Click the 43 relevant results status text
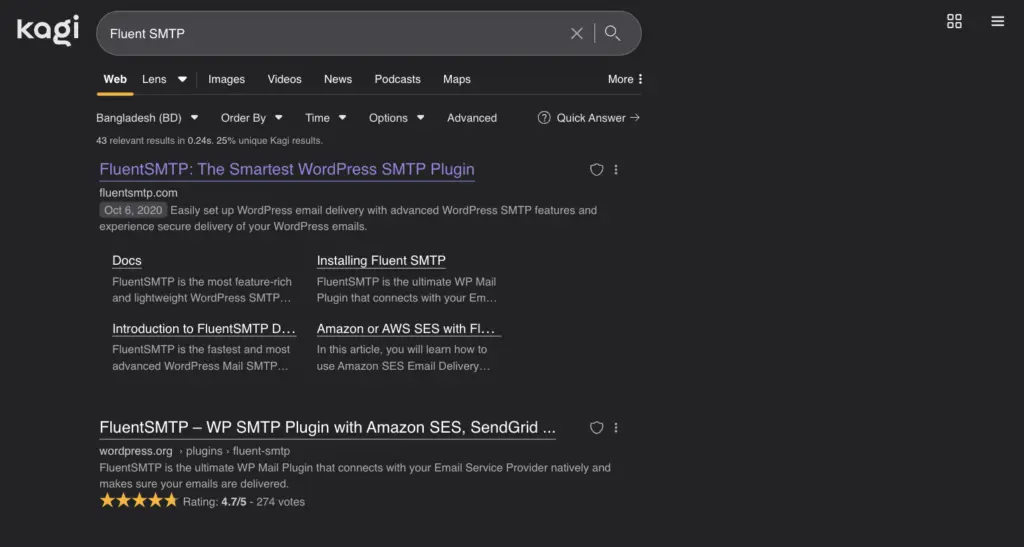Image resolution: width=1024 pixels, height=547 pixels. click(x=209, y=140)
